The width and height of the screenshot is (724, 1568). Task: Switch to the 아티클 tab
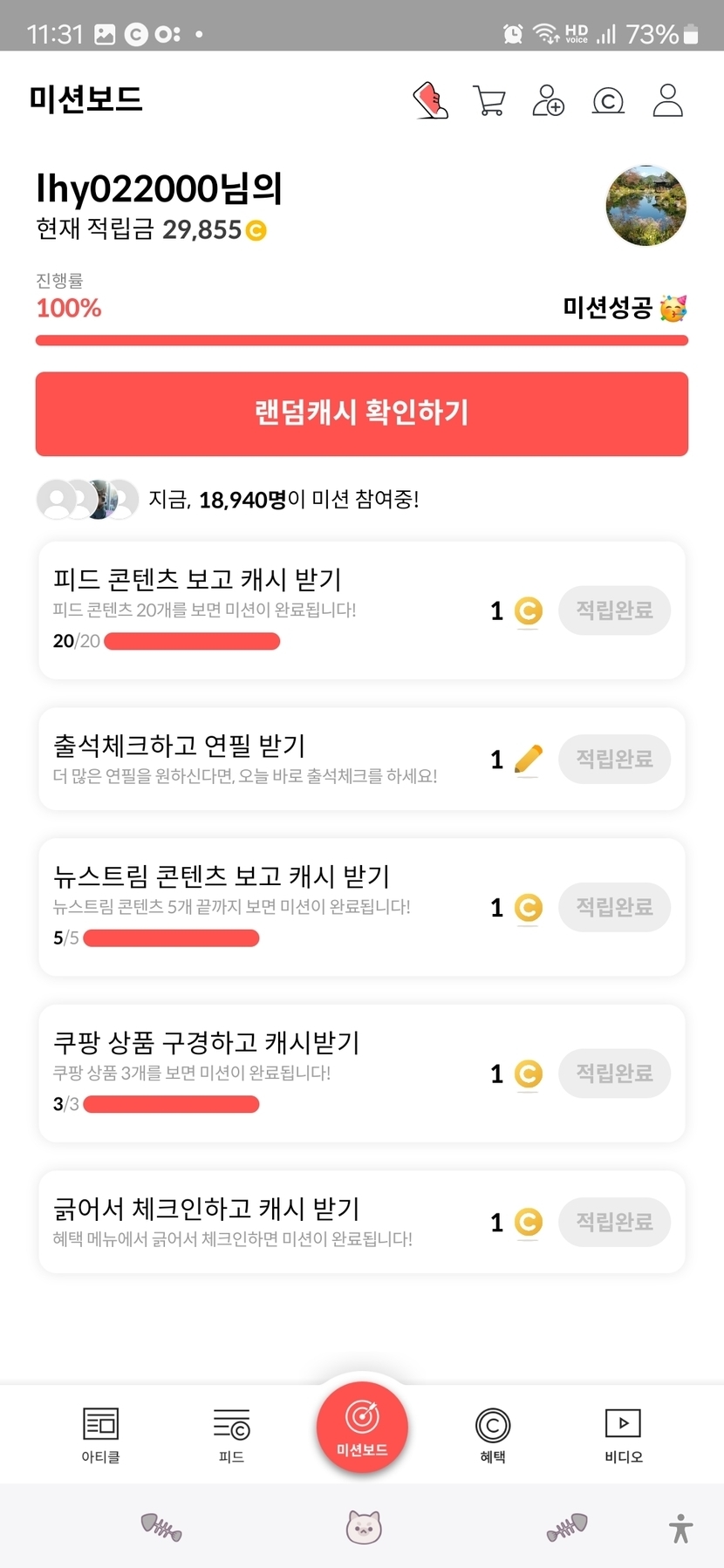100,1435
